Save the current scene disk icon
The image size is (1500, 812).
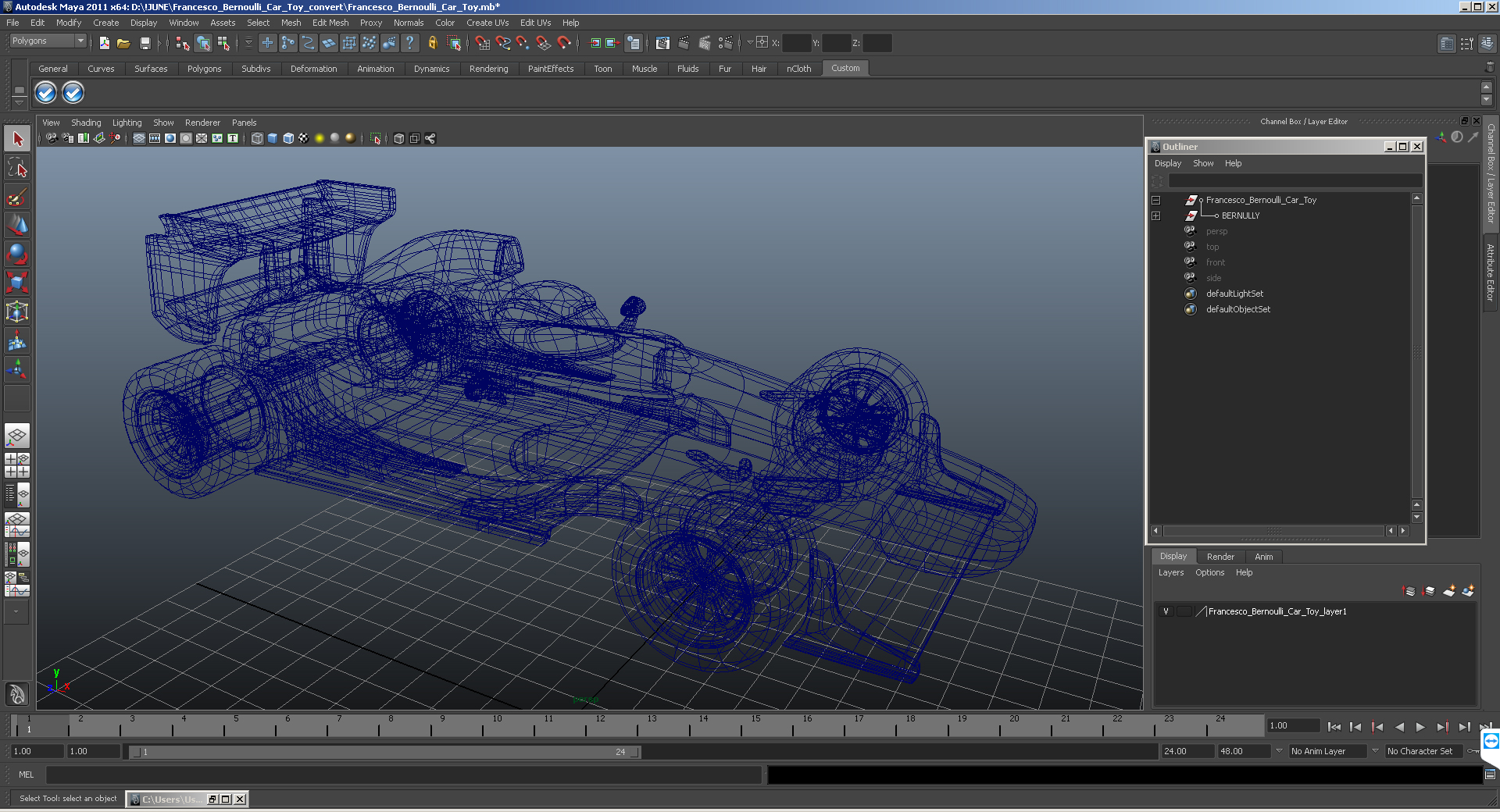[x=145, y=43]
